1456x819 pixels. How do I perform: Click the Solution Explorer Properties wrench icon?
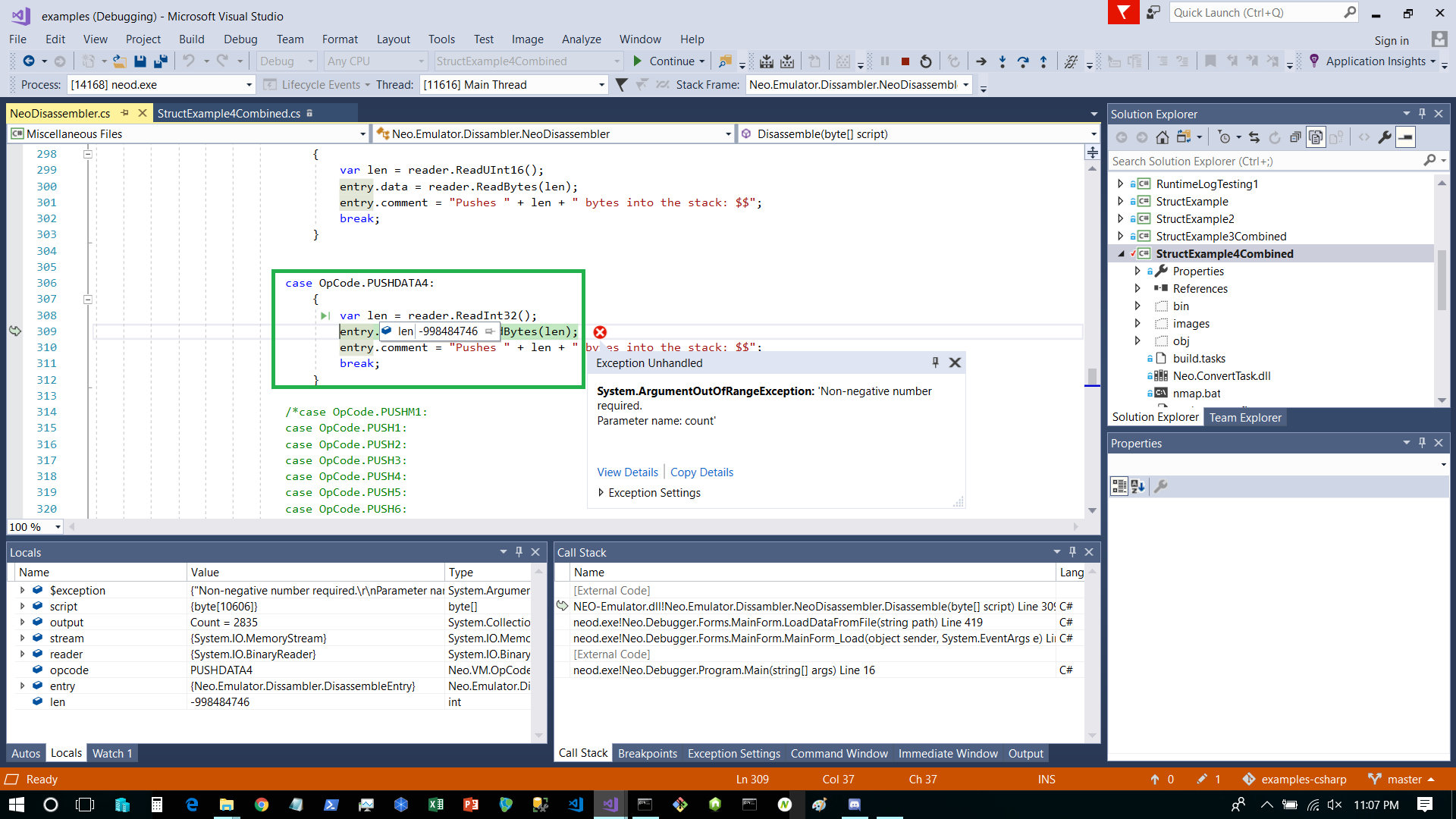(x=1385, y=137)
